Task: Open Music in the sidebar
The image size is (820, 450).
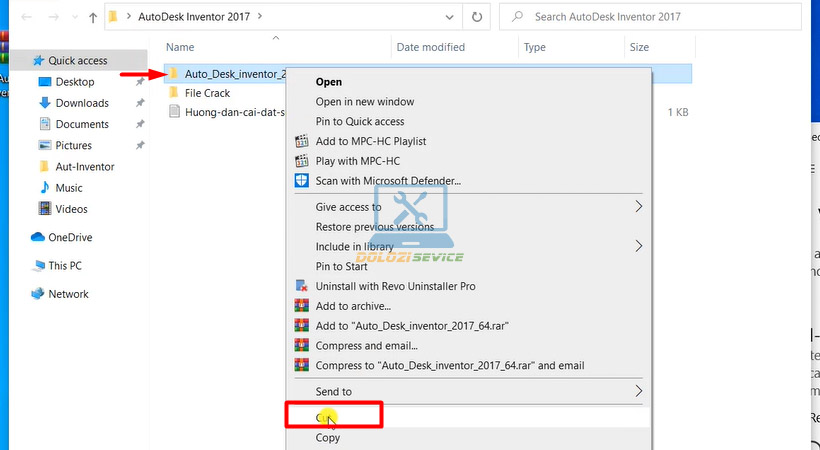Action: coord(69,188)
